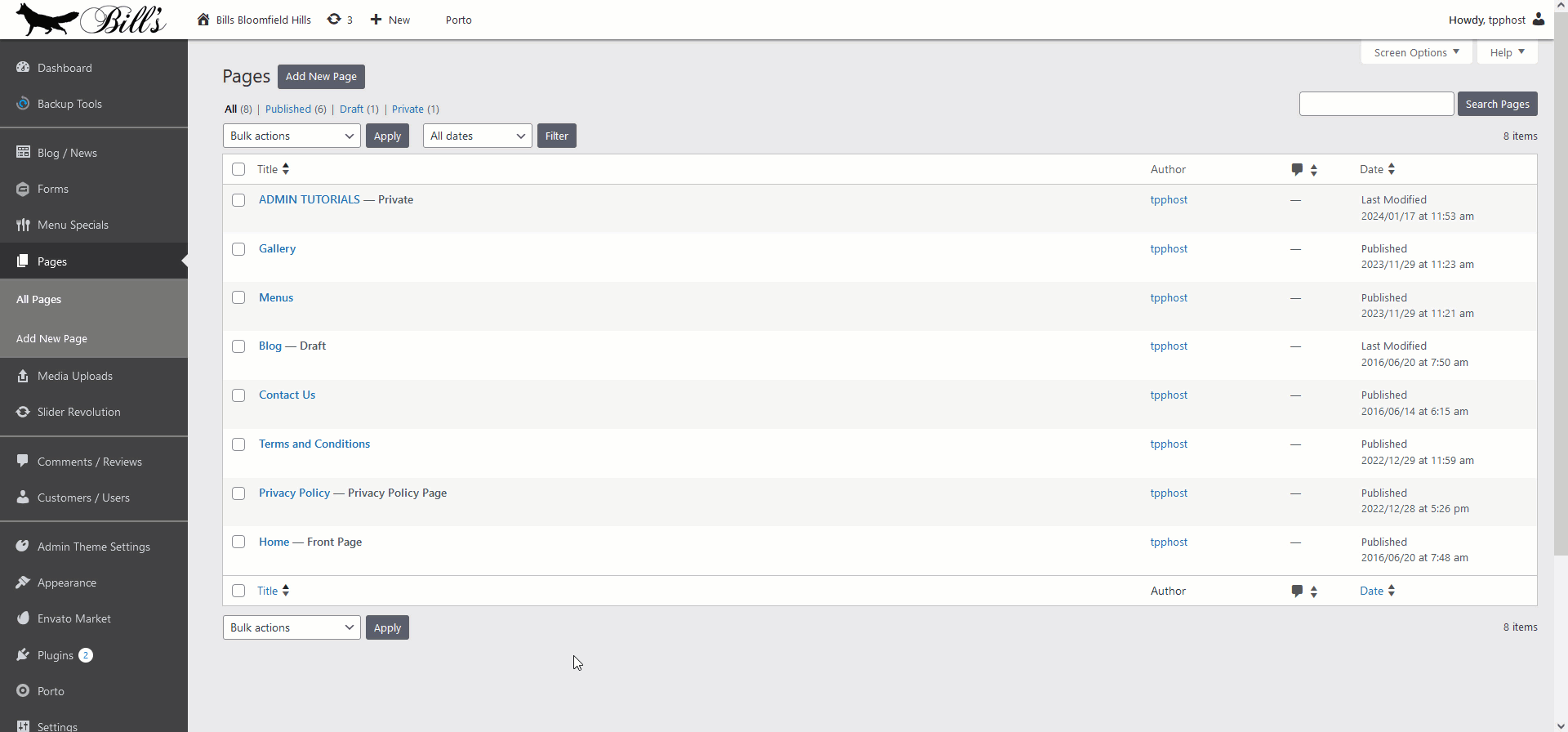The width and height of the screenshot is (1568, 732).
Task: Click the Backup Tools icon
Action: (x=23, y=104)
